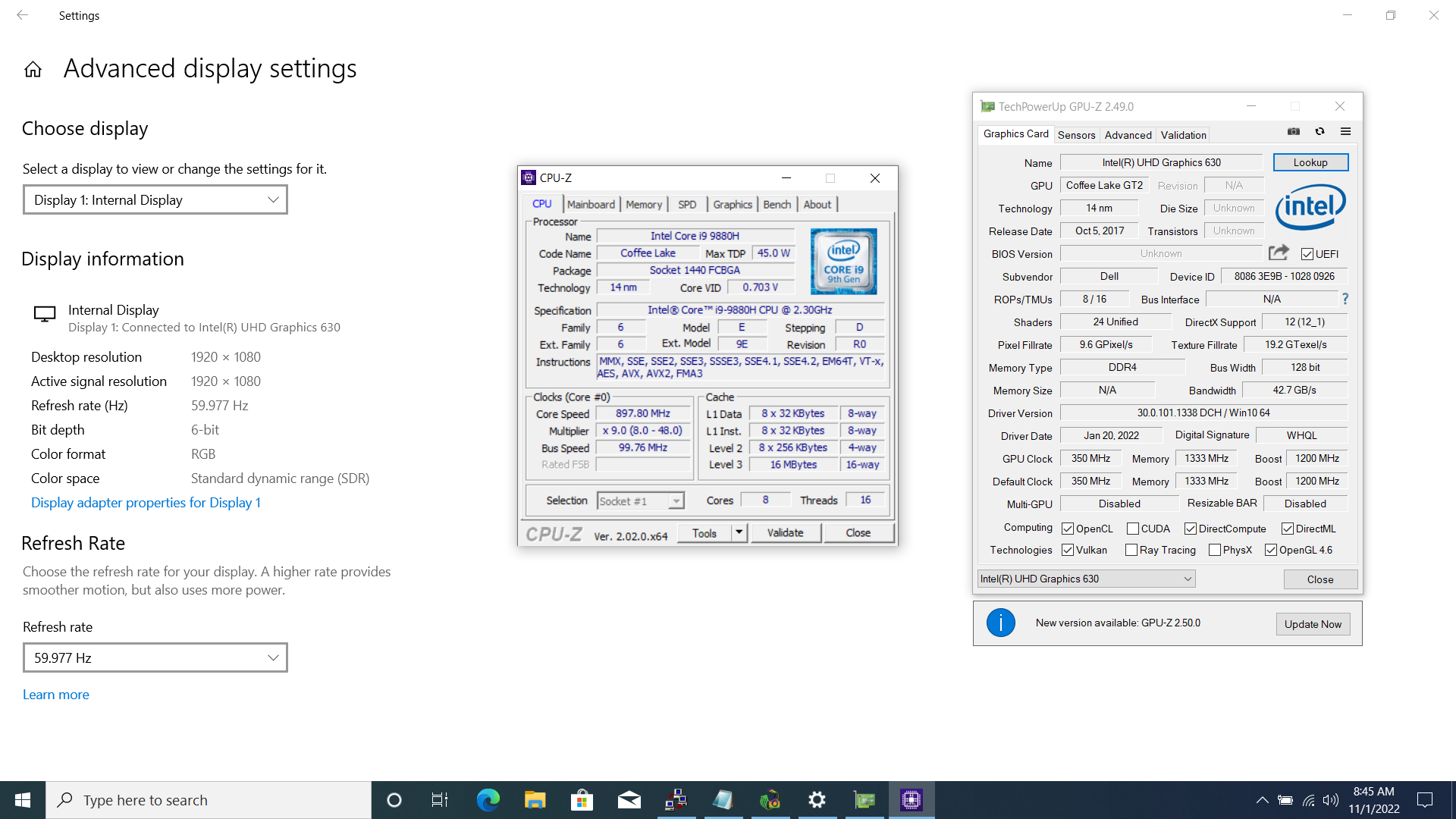1456x819 pixels.
Task: Click the CPU-Z taskbar icon
Action: [x=911, y=800]
